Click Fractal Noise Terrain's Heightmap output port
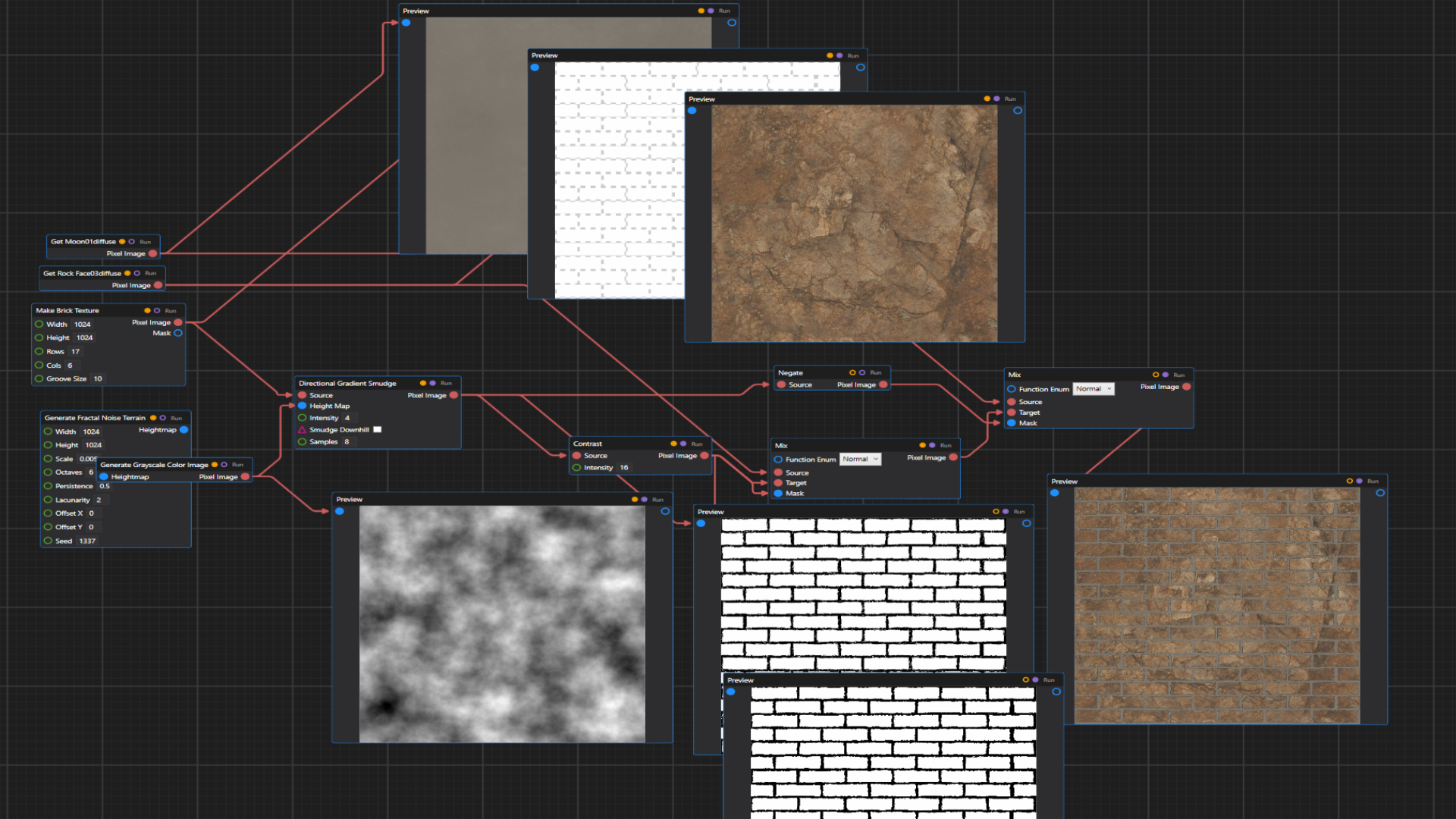The width and height of the screenshot is (1456, 819). (184, 430)
